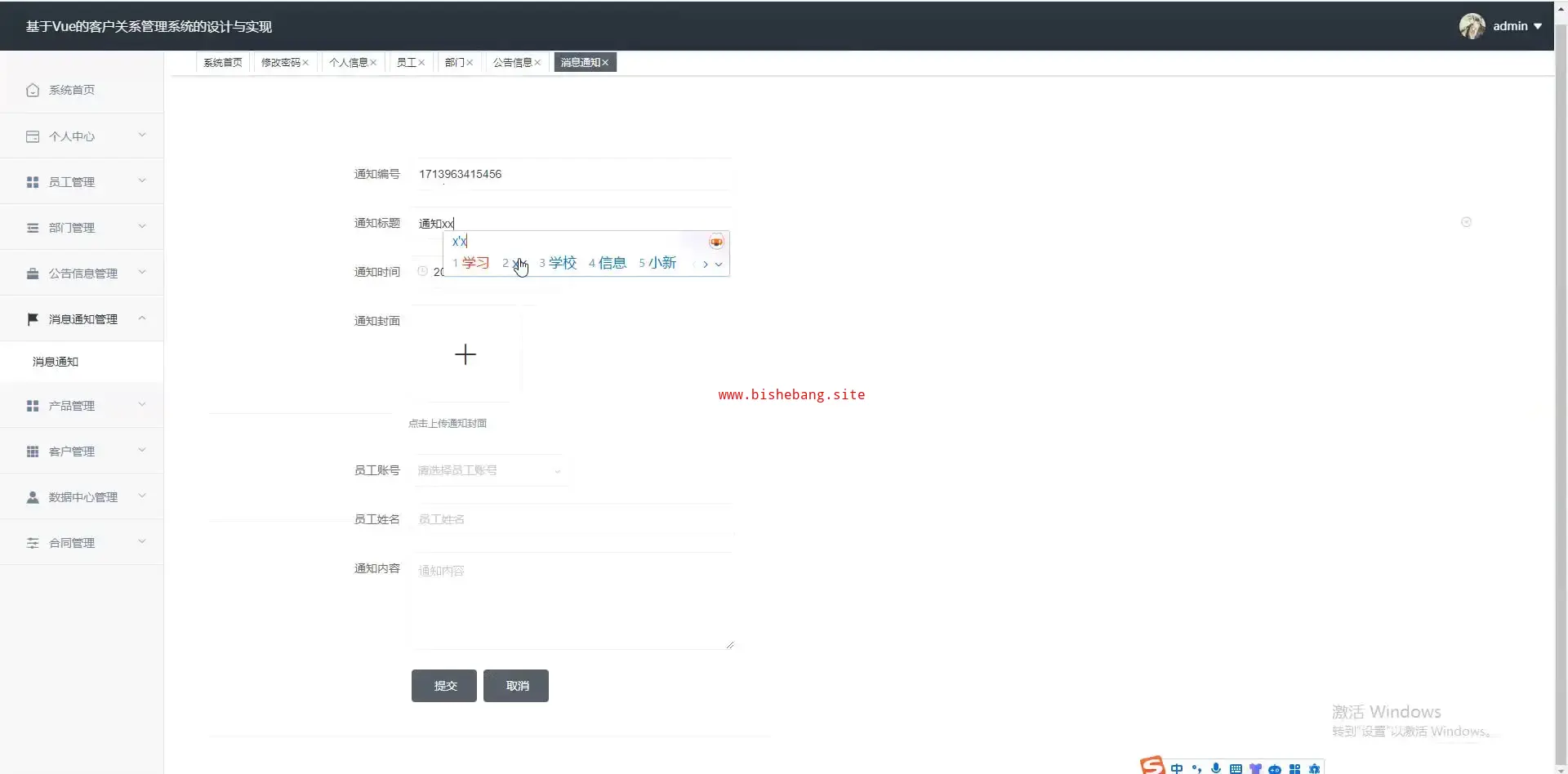The height and width of the screenshot is (774, 1568).
Task: Clear the 通知标题 field with the circle icon
Action: pos(1466,222)
